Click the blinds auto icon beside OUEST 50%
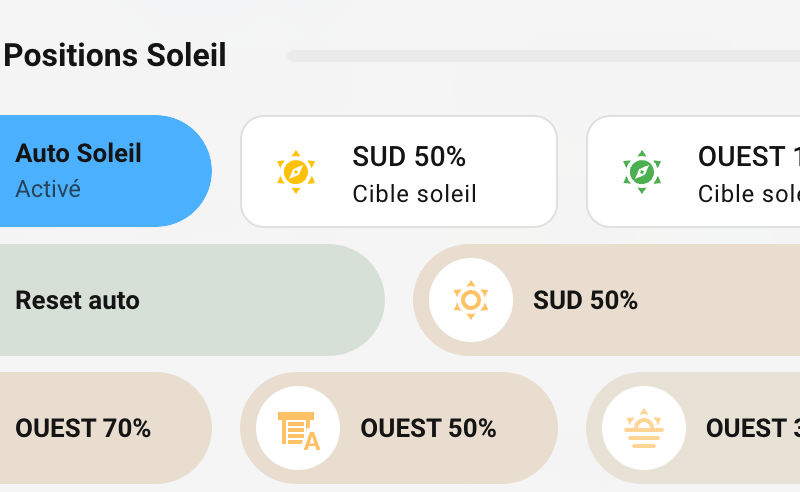 coord(298,428)
